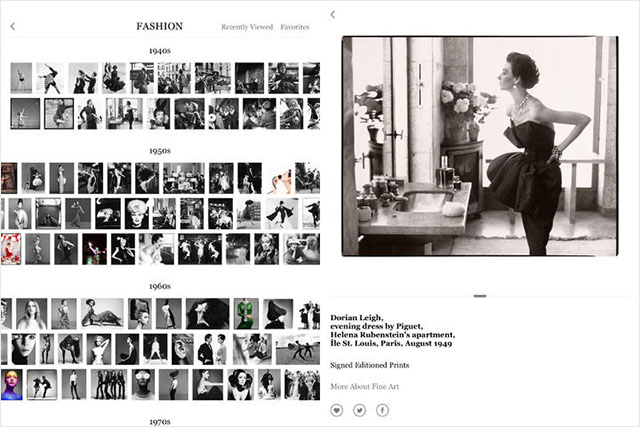
Task: Open Recently Viewed tab
Action: (x=247, y=27)
